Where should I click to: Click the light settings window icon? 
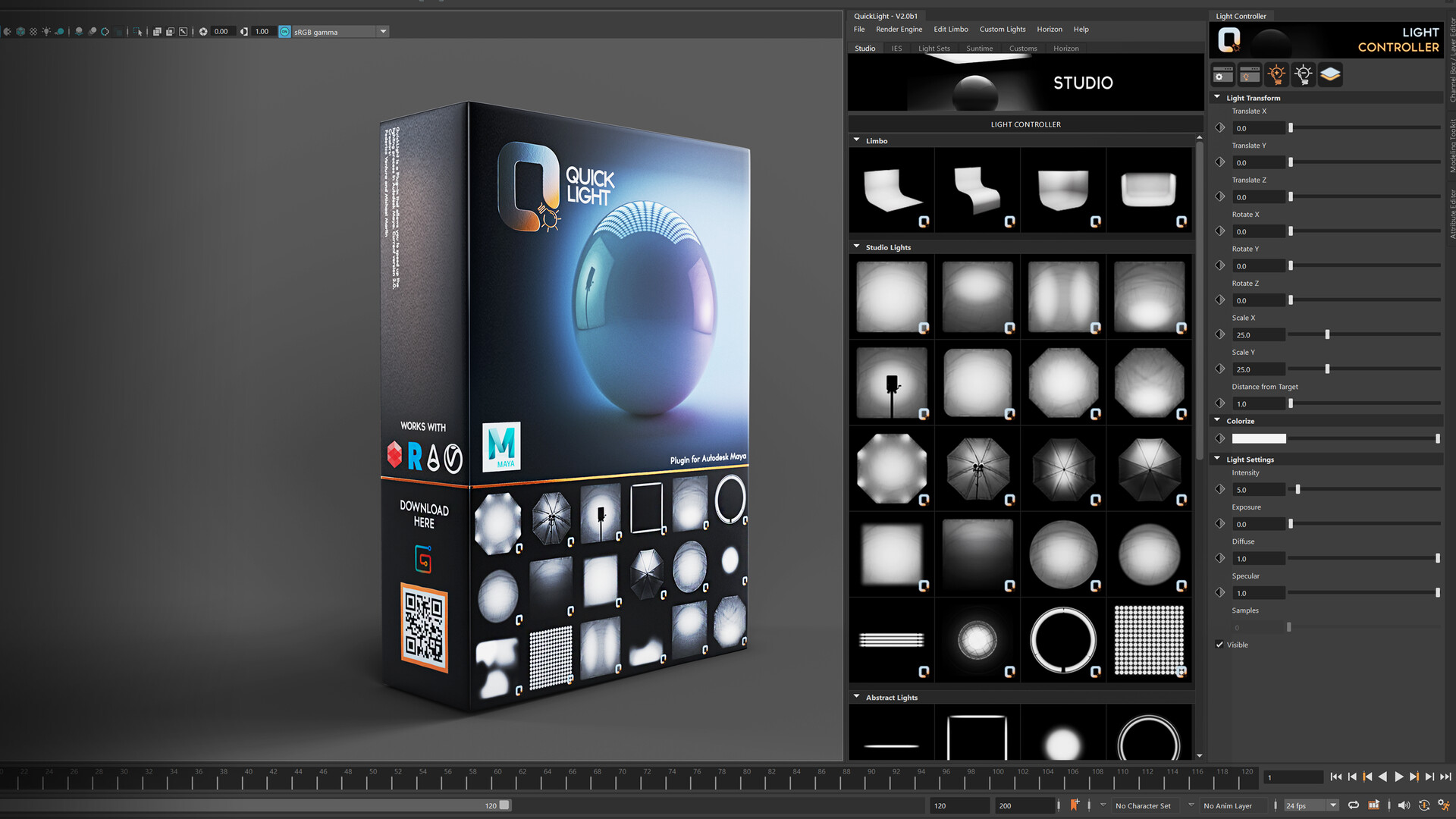coord(1250,74)
